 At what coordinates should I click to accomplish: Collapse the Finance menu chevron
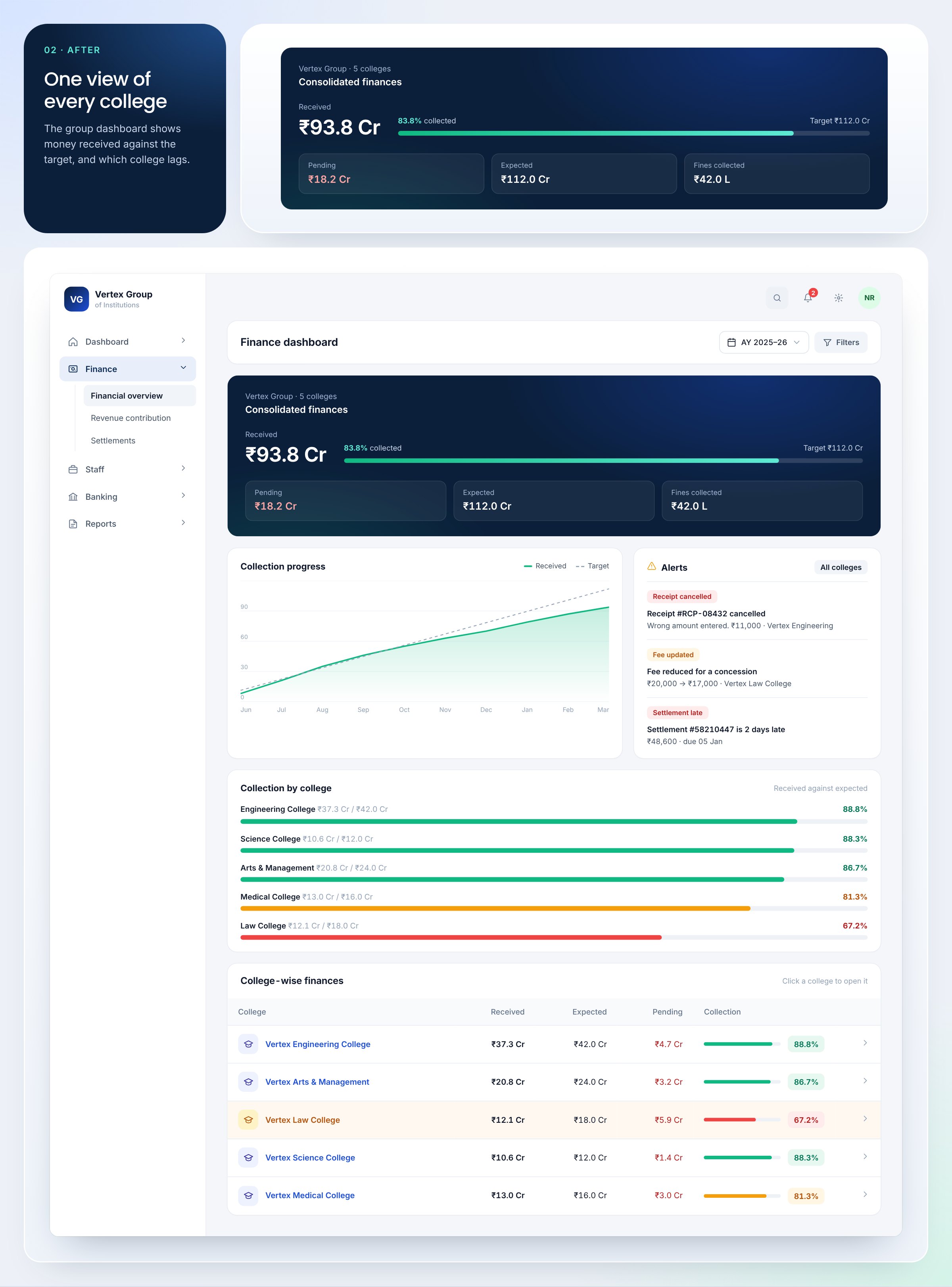point(183,368)
